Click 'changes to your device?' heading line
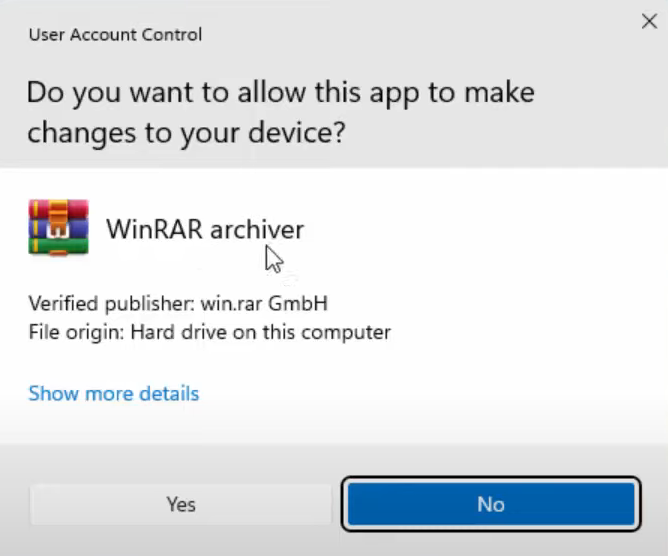668x556 pixels. pyautogui.click(x=186, y=133)
